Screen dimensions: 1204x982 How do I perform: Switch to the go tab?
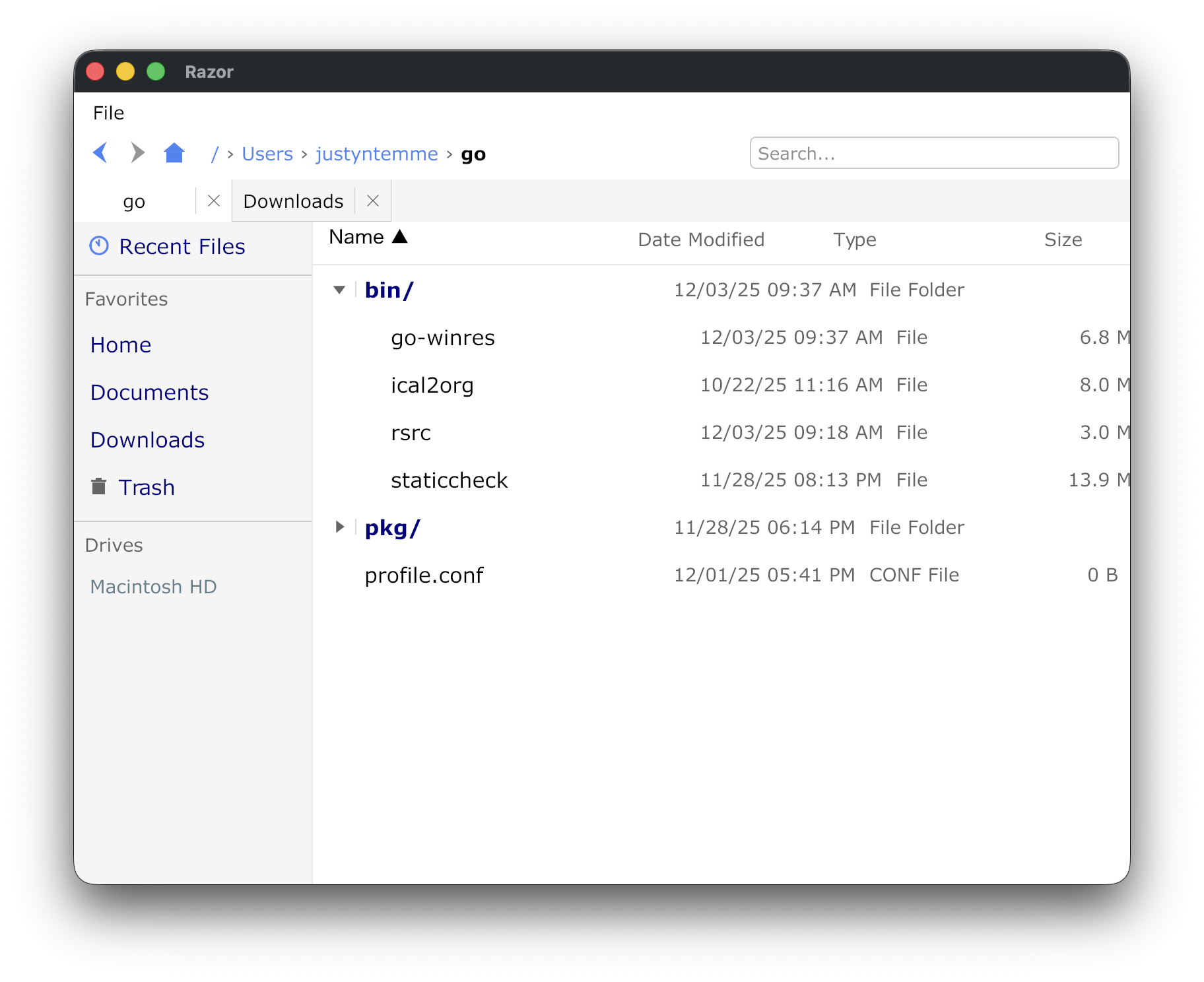(134, 201)
